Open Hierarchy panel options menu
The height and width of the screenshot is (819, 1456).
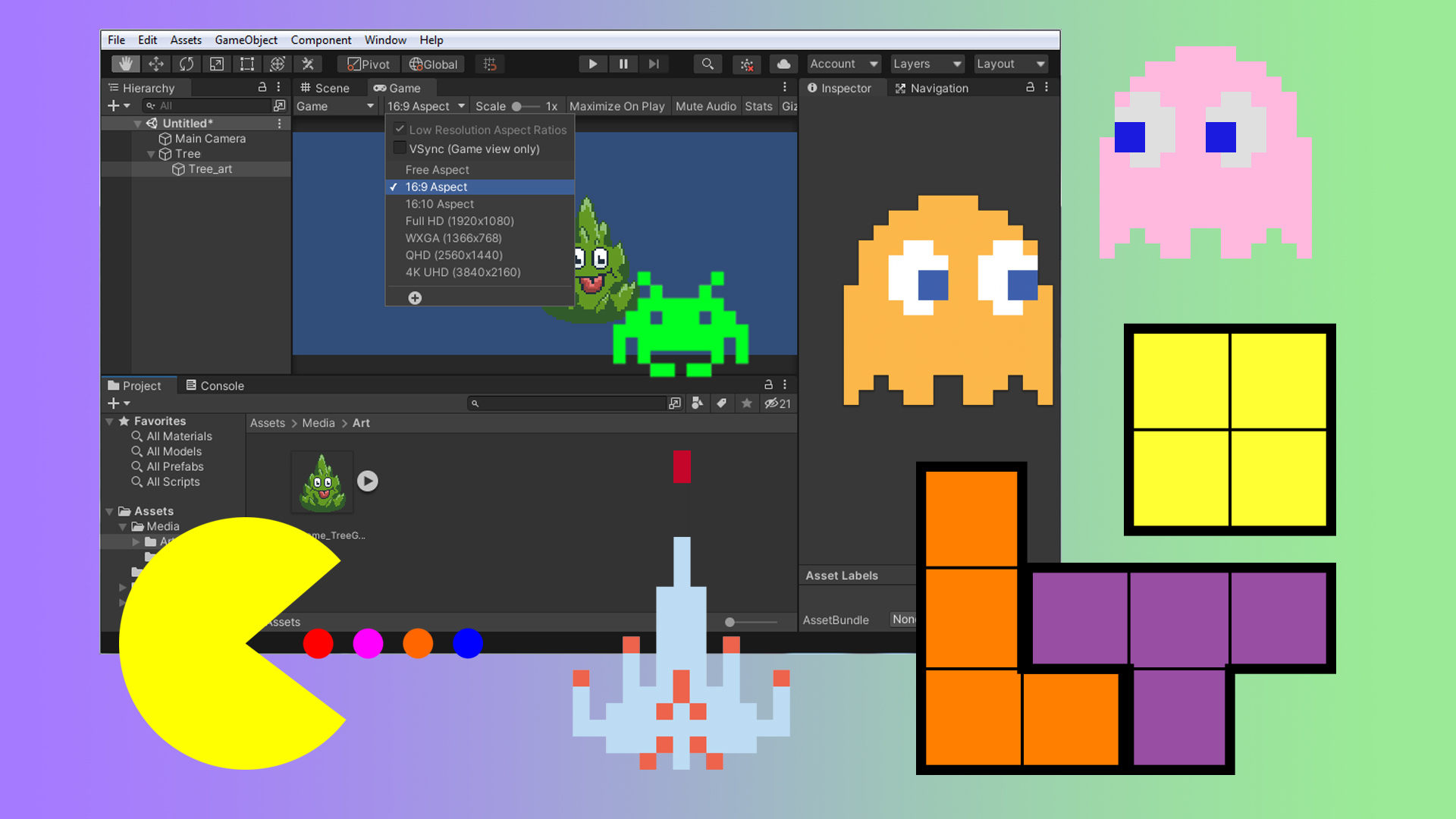[x=279, y=87]
